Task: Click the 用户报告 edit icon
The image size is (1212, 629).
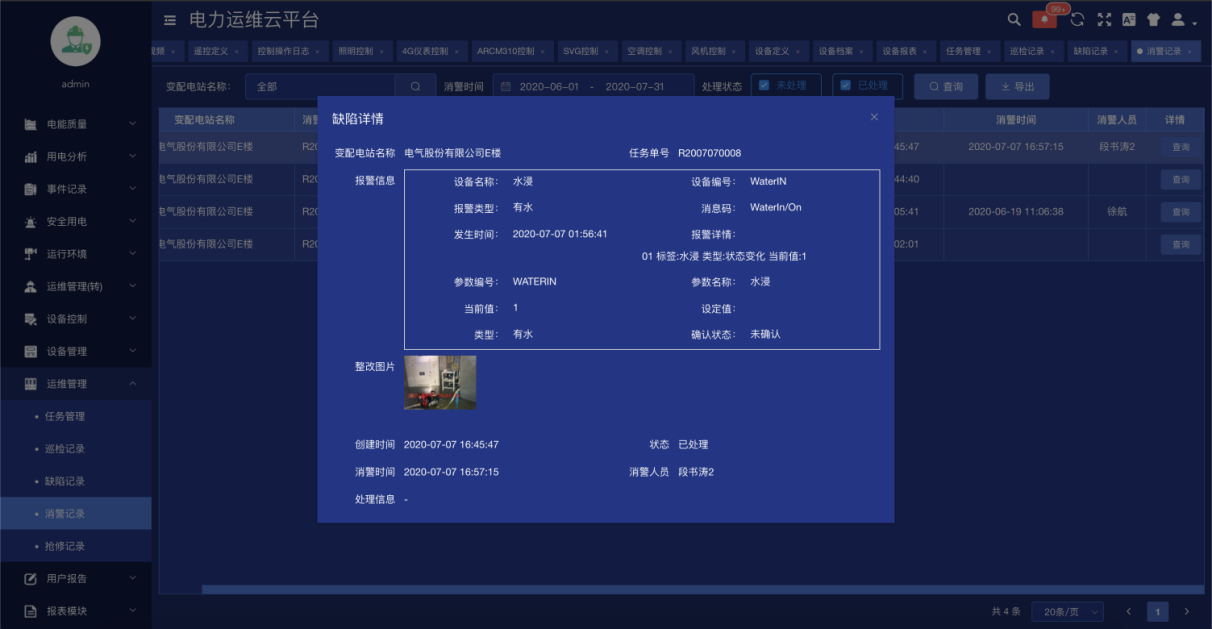Action: 30,578
